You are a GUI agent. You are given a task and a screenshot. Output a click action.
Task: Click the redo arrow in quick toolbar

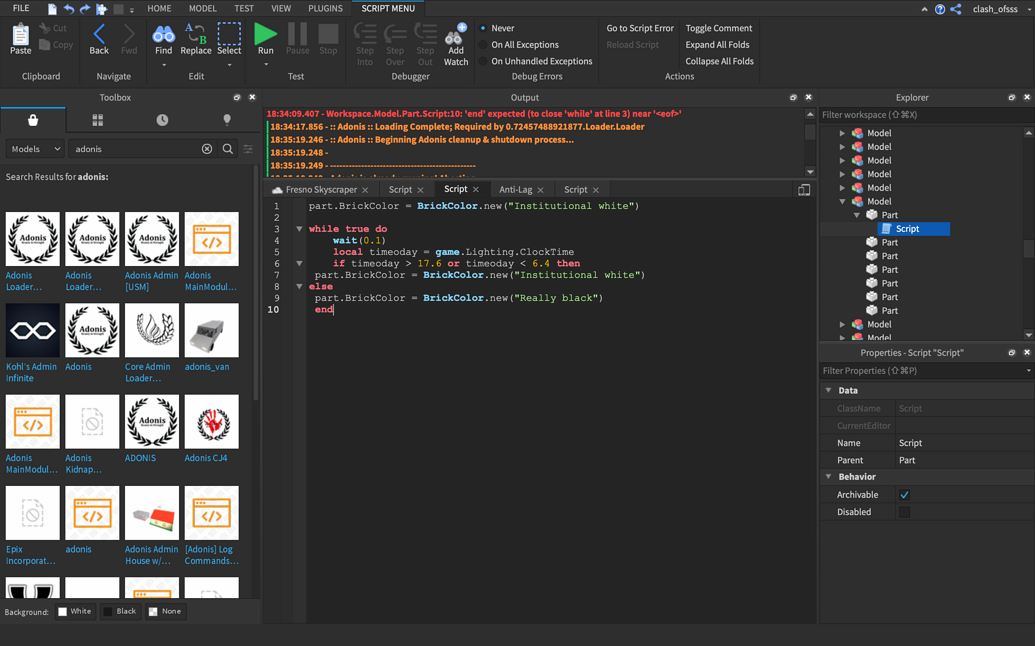84,9
